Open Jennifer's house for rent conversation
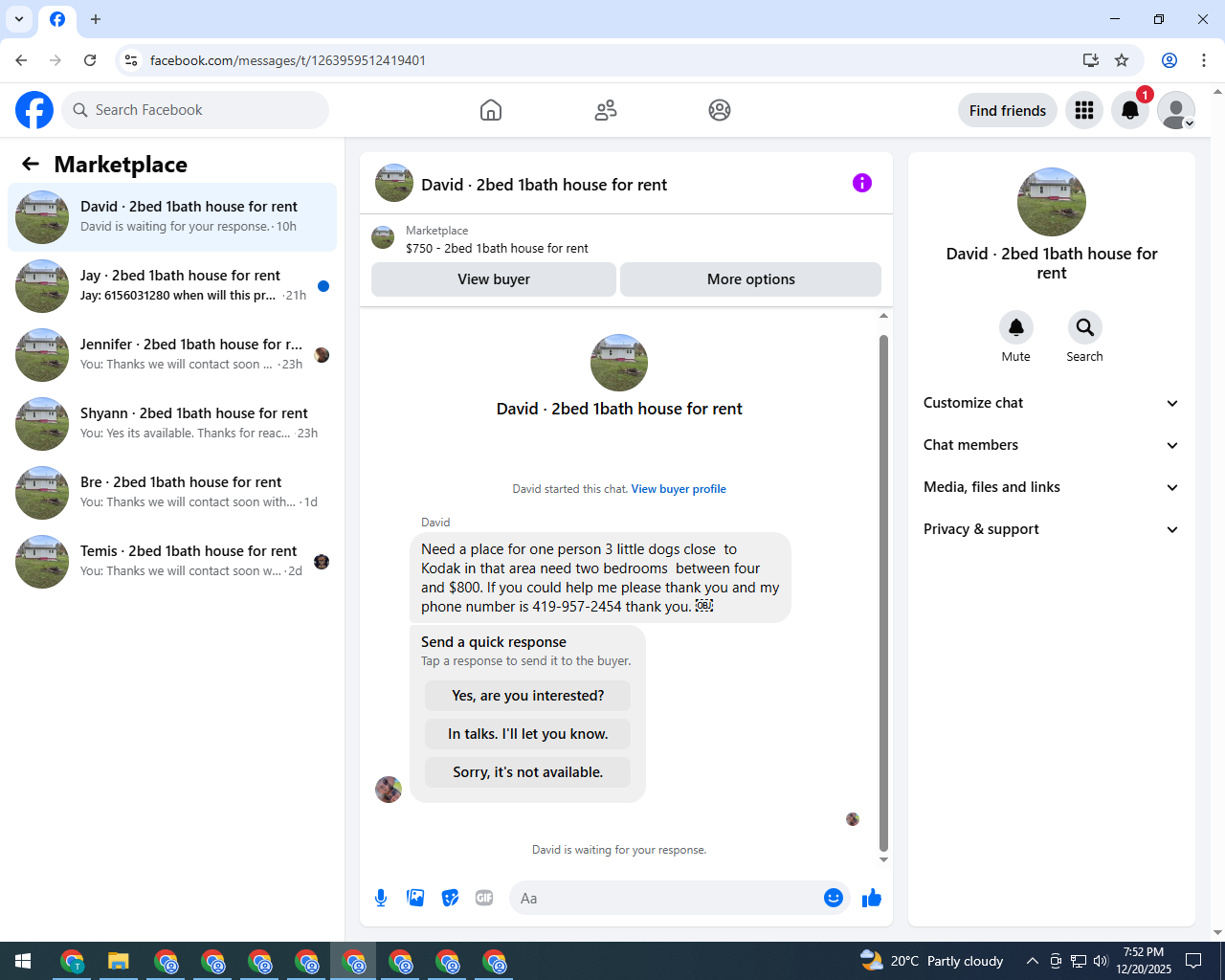1225x980 pixels. (172, 355)
